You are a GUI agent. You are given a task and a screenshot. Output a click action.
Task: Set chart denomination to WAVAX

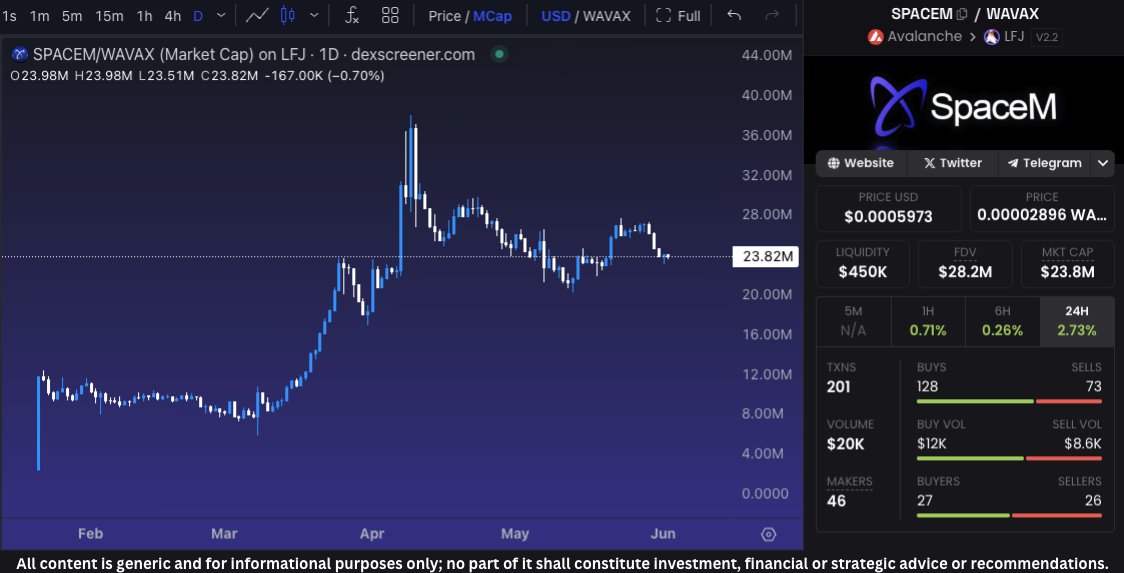point(606,16)
